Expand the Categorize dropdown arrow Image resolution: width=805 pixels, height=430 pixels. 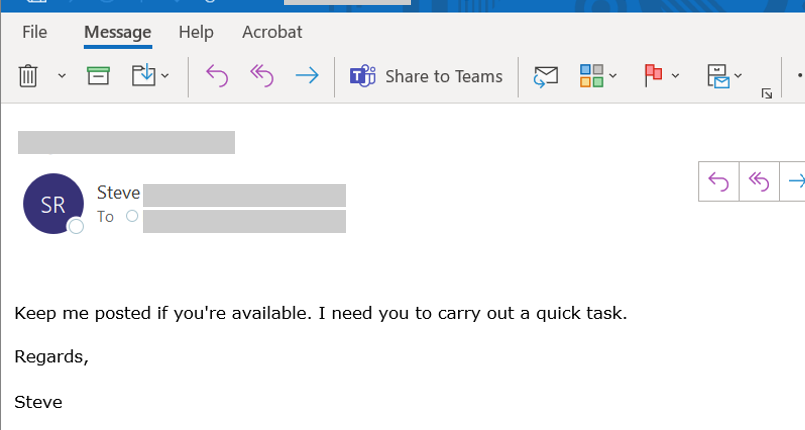tap(613, 76)
